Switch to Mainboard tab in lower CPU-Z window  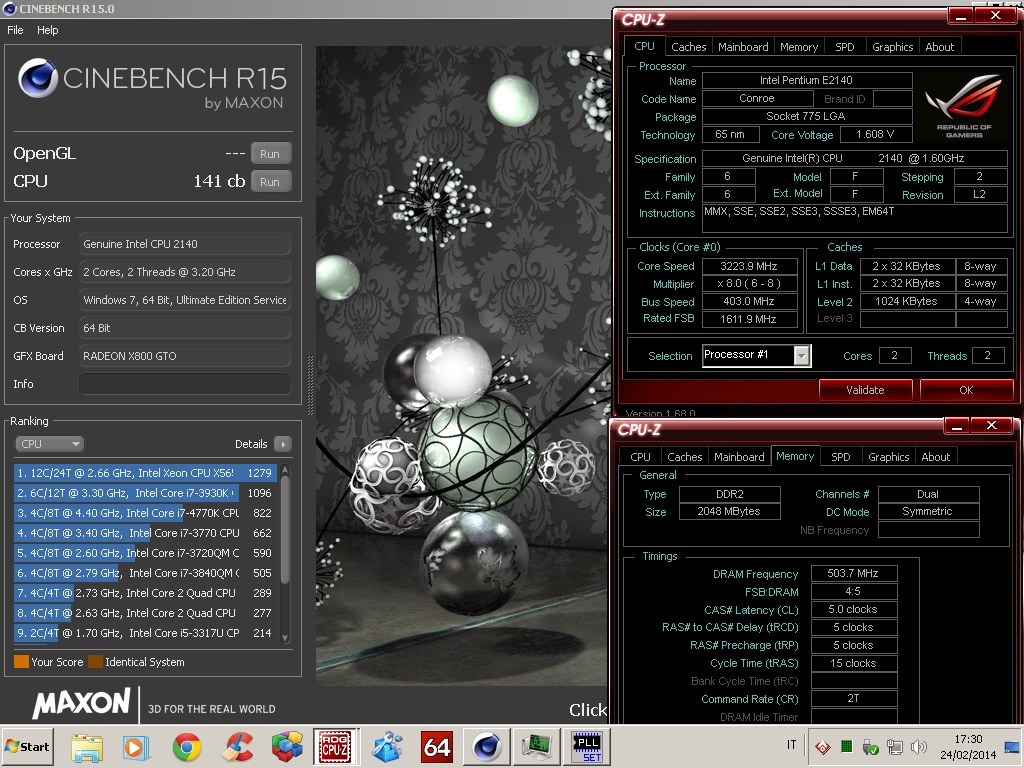pos(739,457)
